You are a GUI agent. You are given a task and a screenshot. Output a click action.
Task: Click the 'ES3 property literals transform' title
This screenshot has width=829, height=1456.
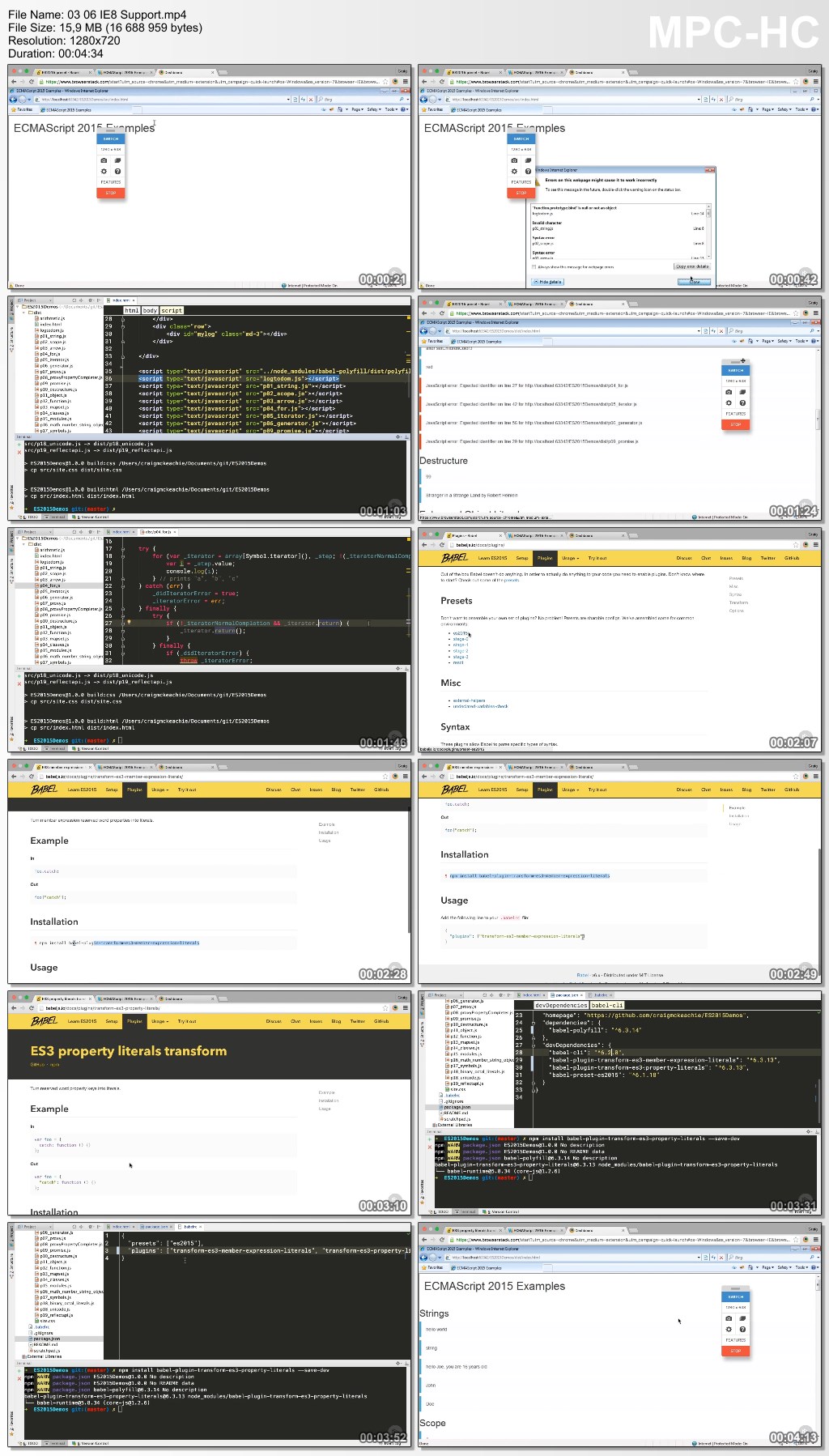pos(129,1051)
